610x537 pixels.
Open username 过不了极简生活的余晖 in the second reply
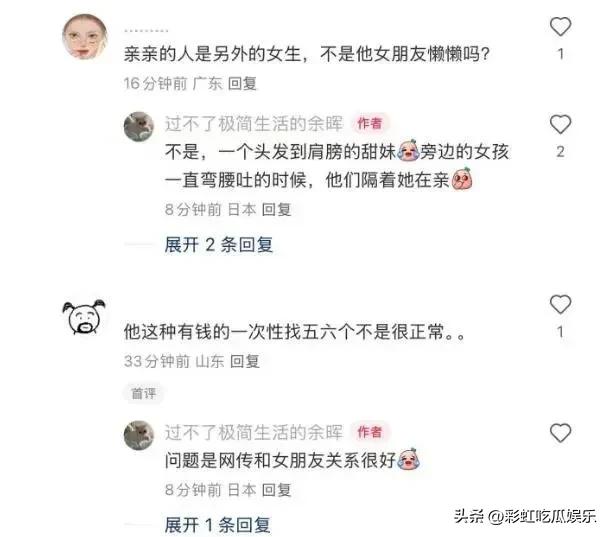pyautogui.click(x=254, y=432)
